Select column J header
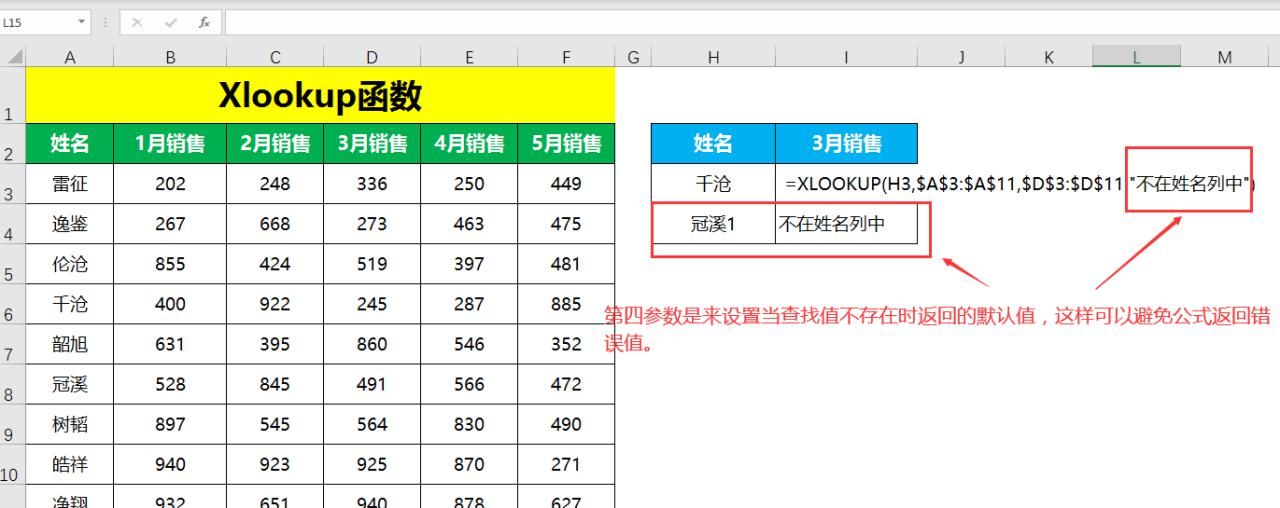The image size is (1280, 508). [x=961, y=58]
